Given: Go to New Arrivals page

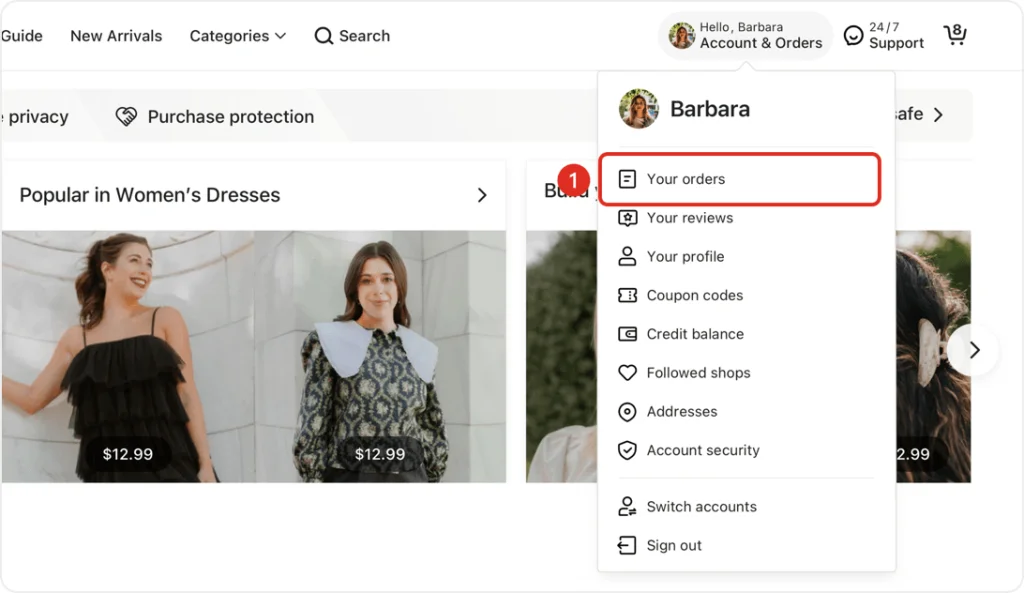Looking at the screenshot, I should pyautogui.click(x=116, y=36).
